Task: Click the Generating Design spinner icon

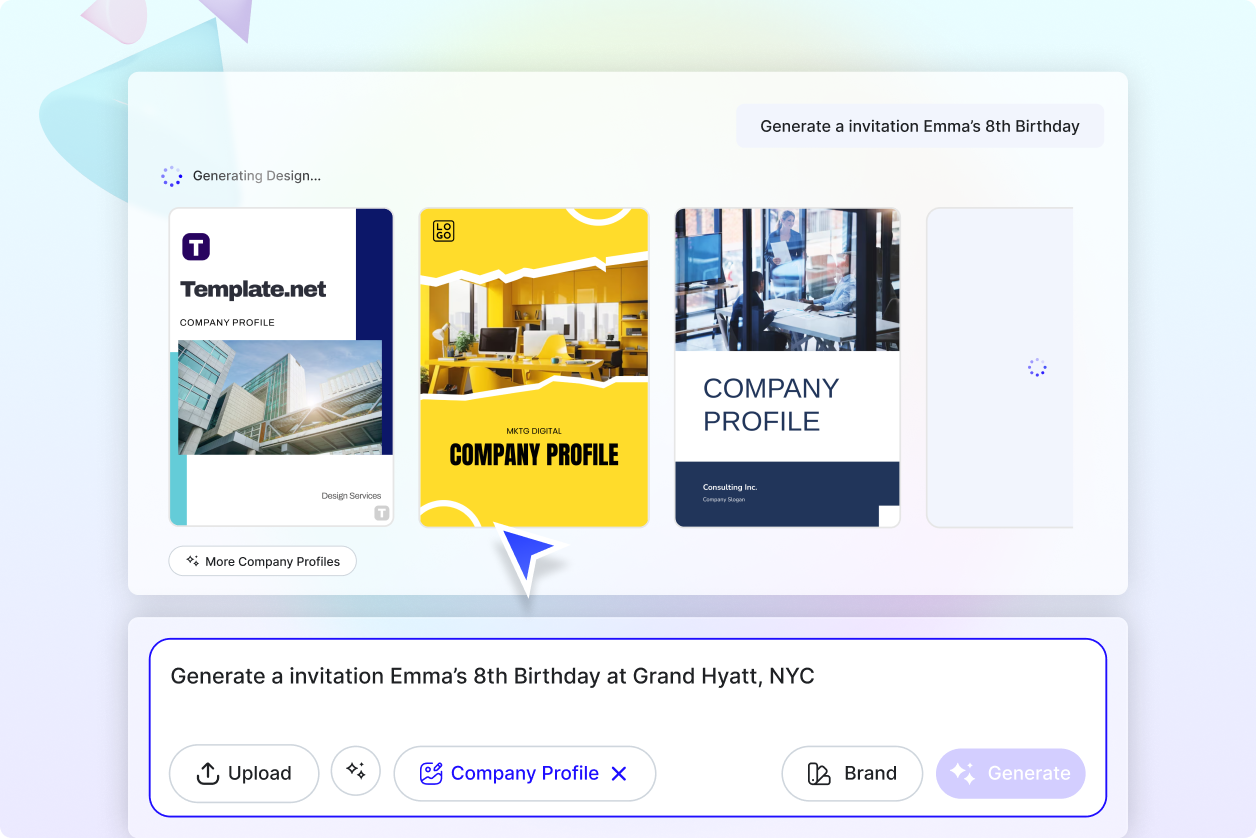Action: point(172,176)
